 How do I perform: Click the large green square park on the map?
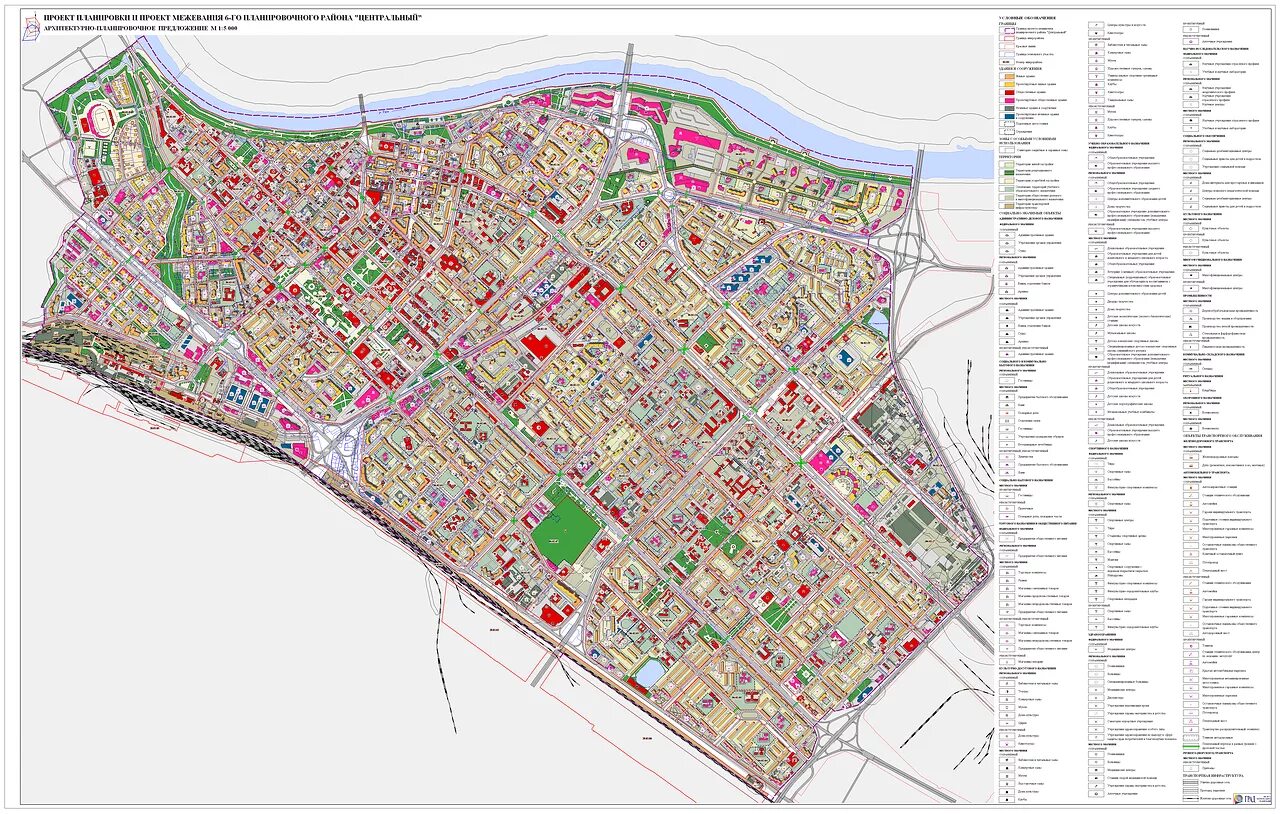tap(566, 528)
